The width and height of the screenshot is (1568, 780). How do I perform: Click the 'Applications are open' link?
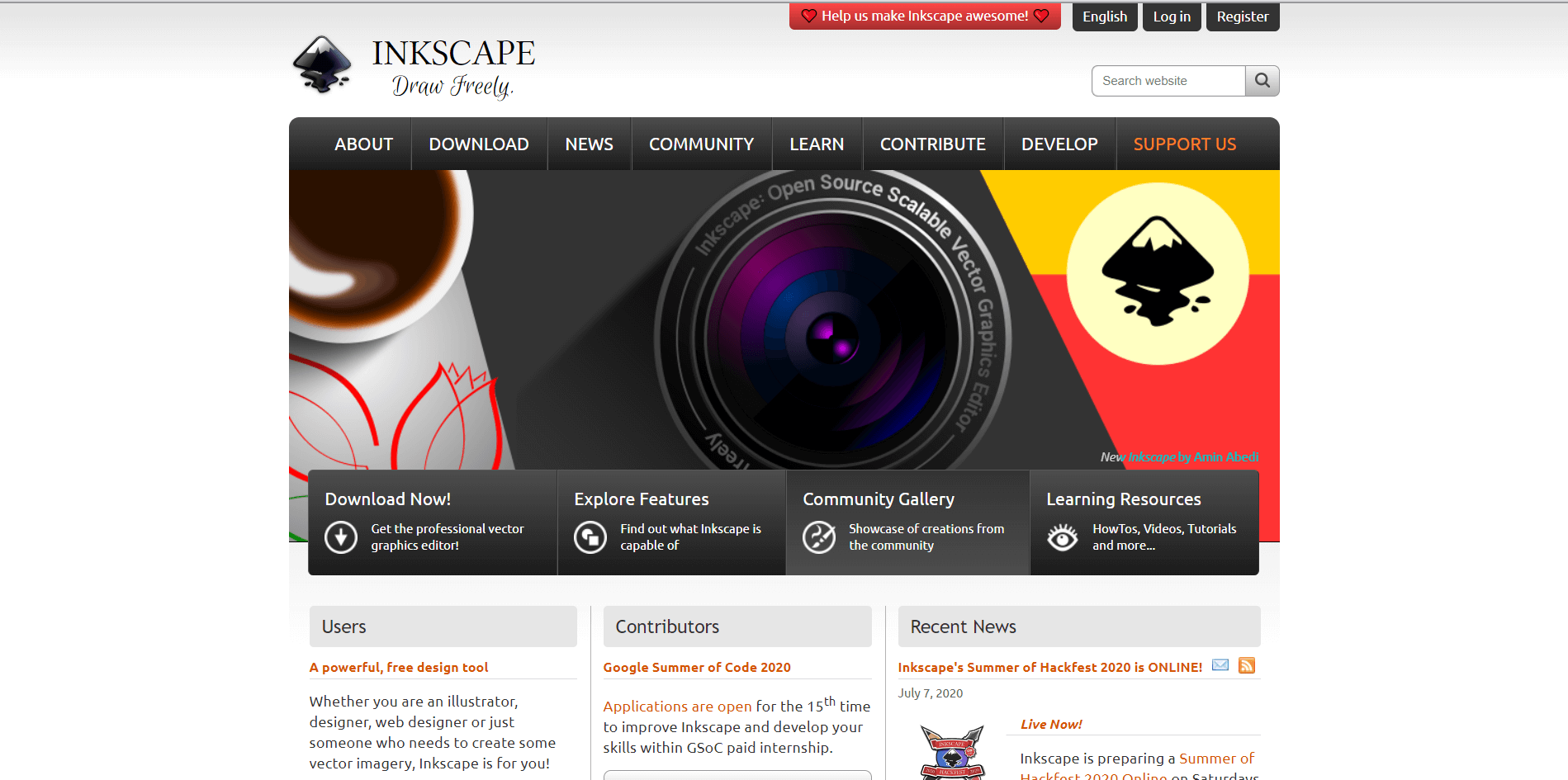(677, 707)
